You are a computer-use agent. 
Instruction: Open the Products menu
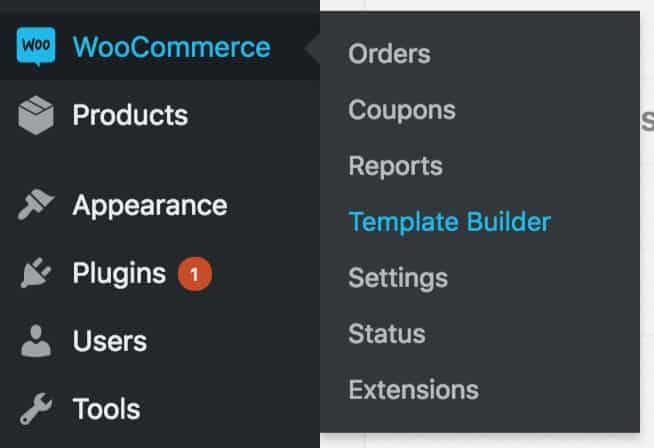coord(130,115)
